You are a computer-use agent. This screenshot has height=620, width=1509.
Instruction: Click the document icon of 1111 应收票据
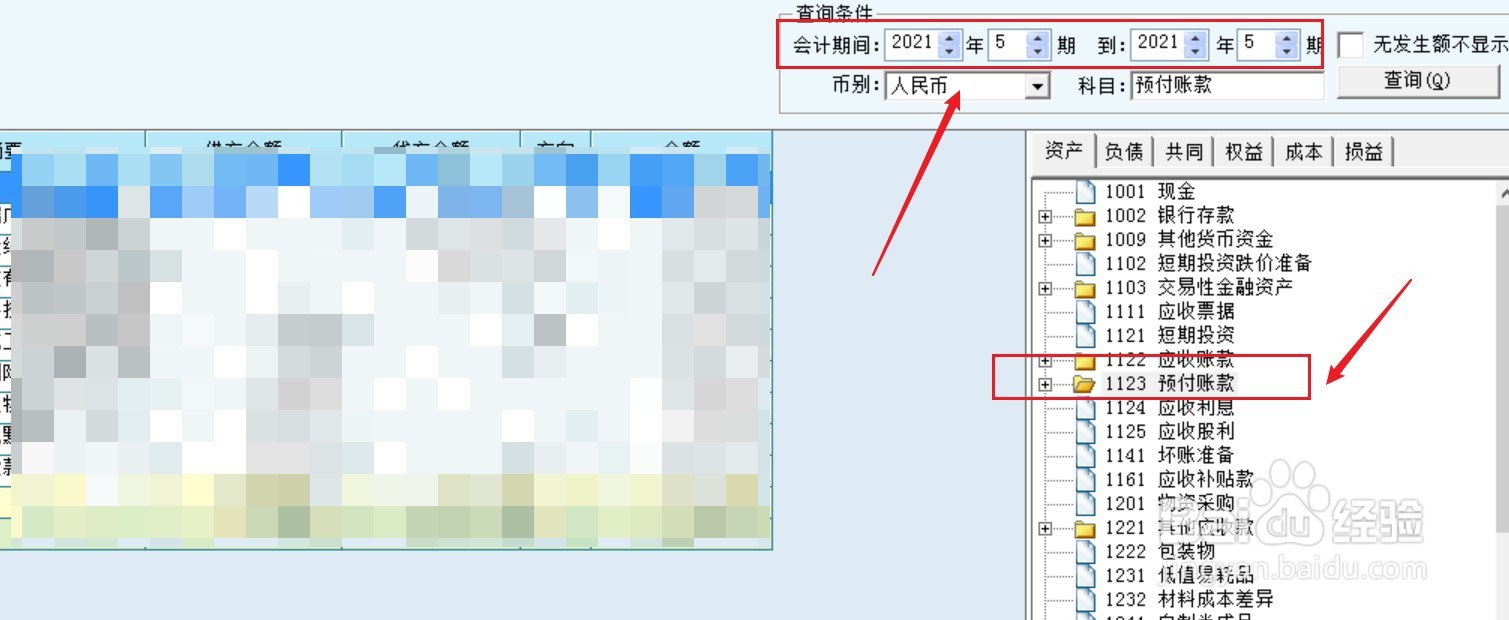pyautogui.click(x=1085, y=311)
